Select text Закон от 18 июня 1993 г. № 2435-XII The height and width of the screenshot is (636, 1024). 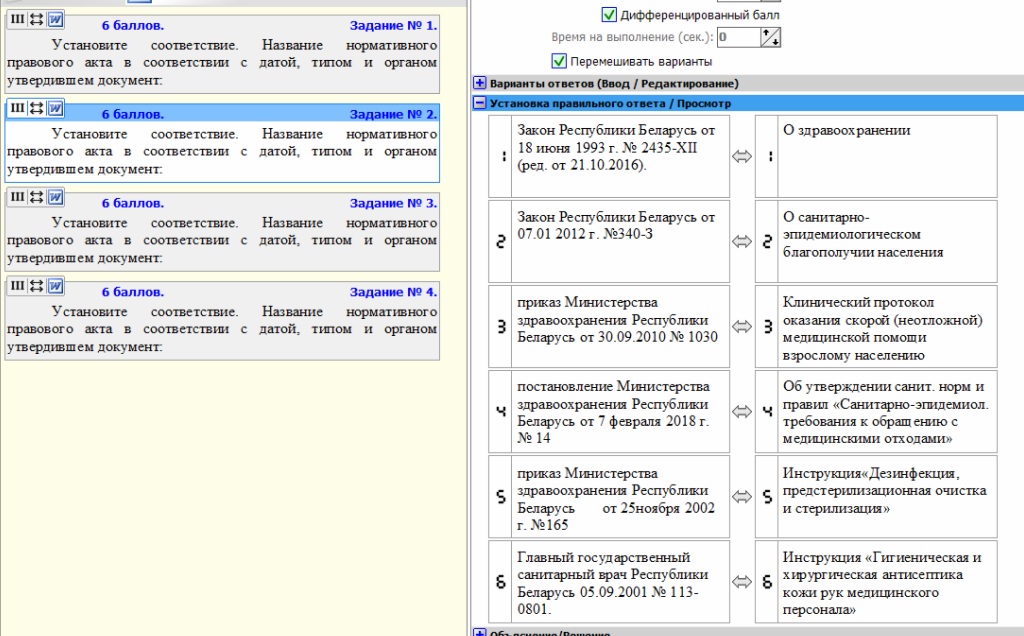(x=616, y=148)
